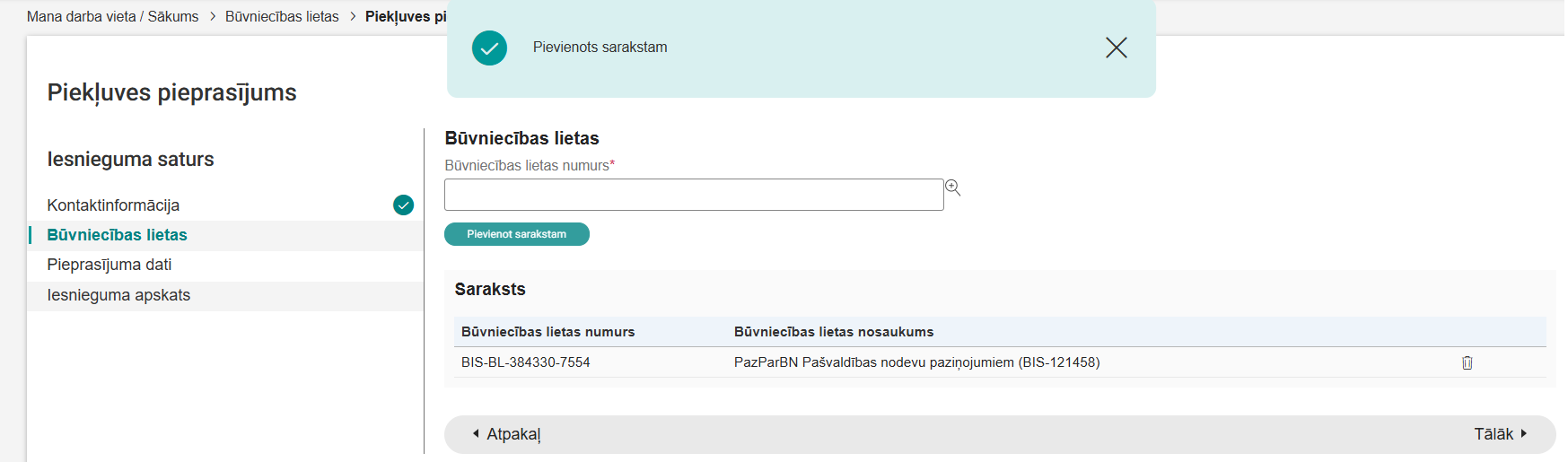Image resolution: width=1568 pixels, height=462 pixels.
Task: Open the Būvniecības lietas breadcrumb link
Action: 282,17
